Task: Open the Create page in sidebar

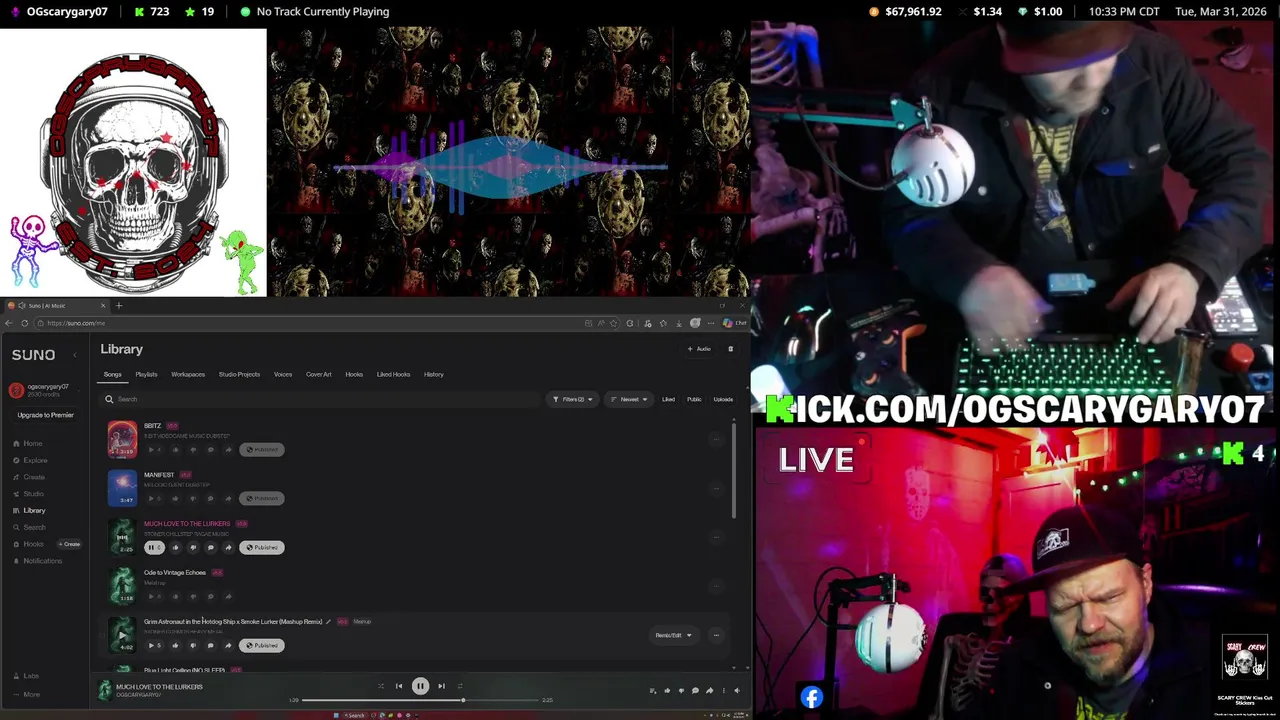Action: coord(29,477)
